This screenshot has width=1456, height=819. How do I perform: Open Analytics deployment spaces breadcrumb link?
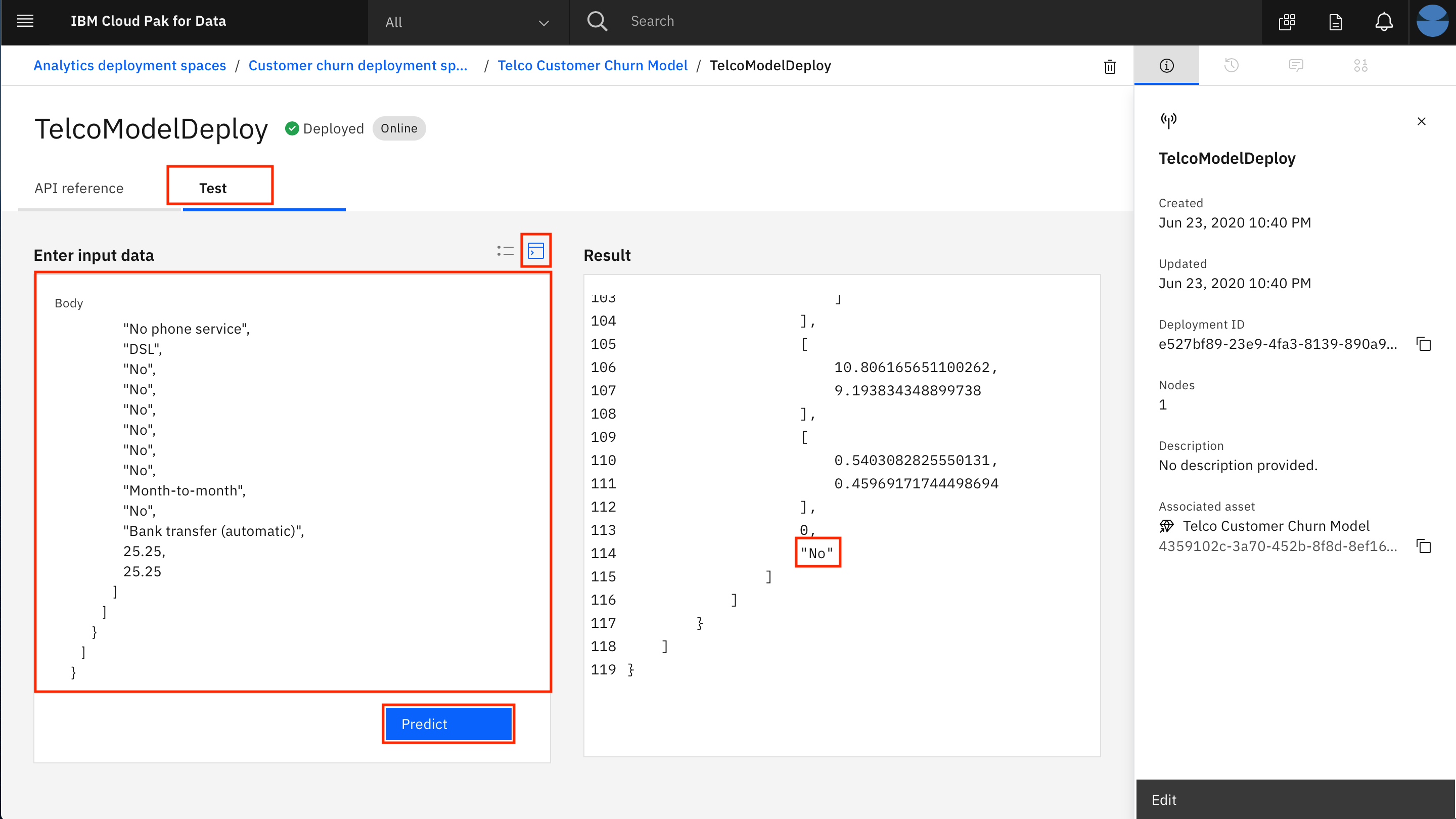coord(129,66)
